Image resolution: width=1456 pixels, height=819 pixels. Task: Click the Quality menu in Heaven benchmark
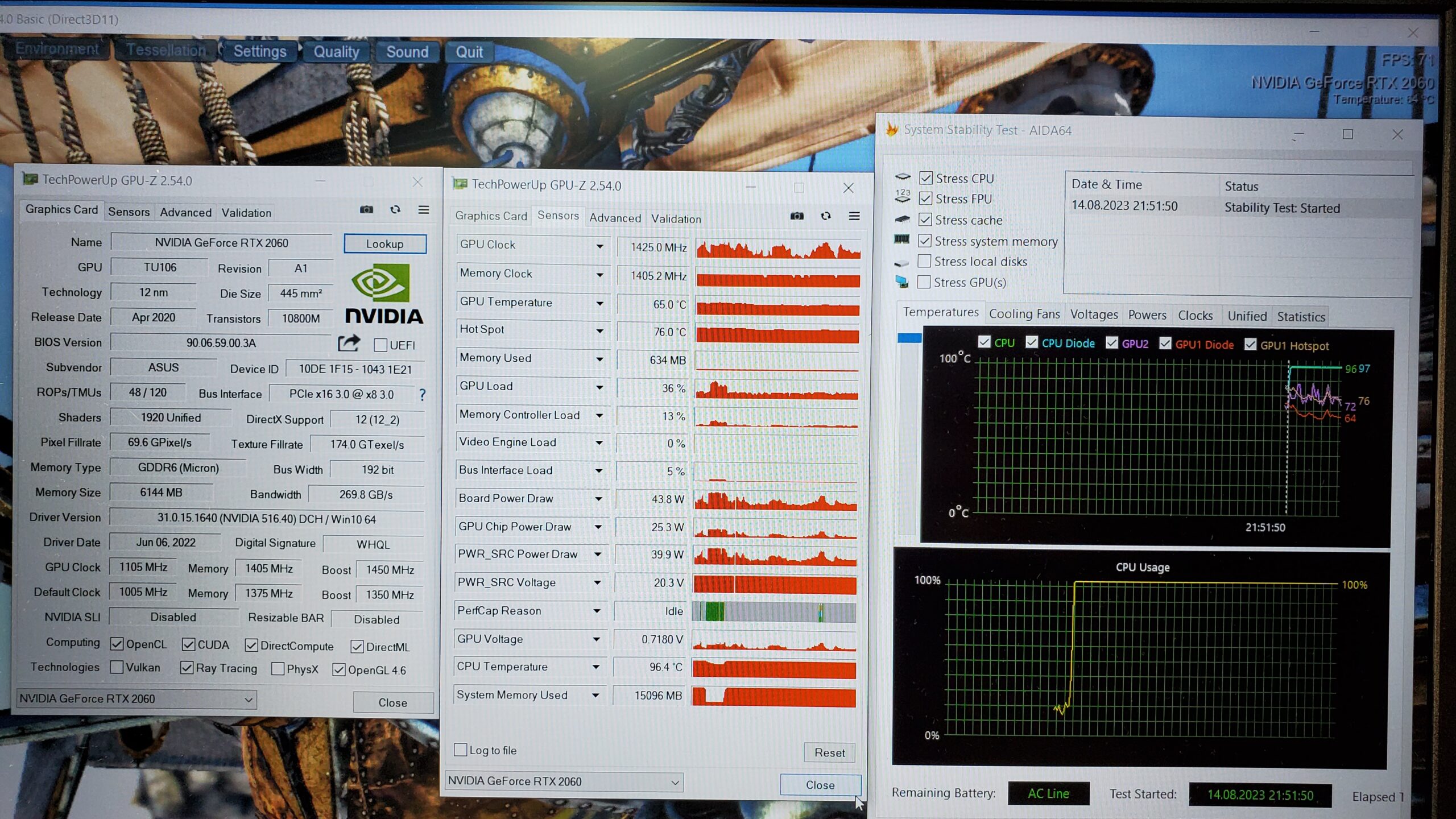pos(336,52)
